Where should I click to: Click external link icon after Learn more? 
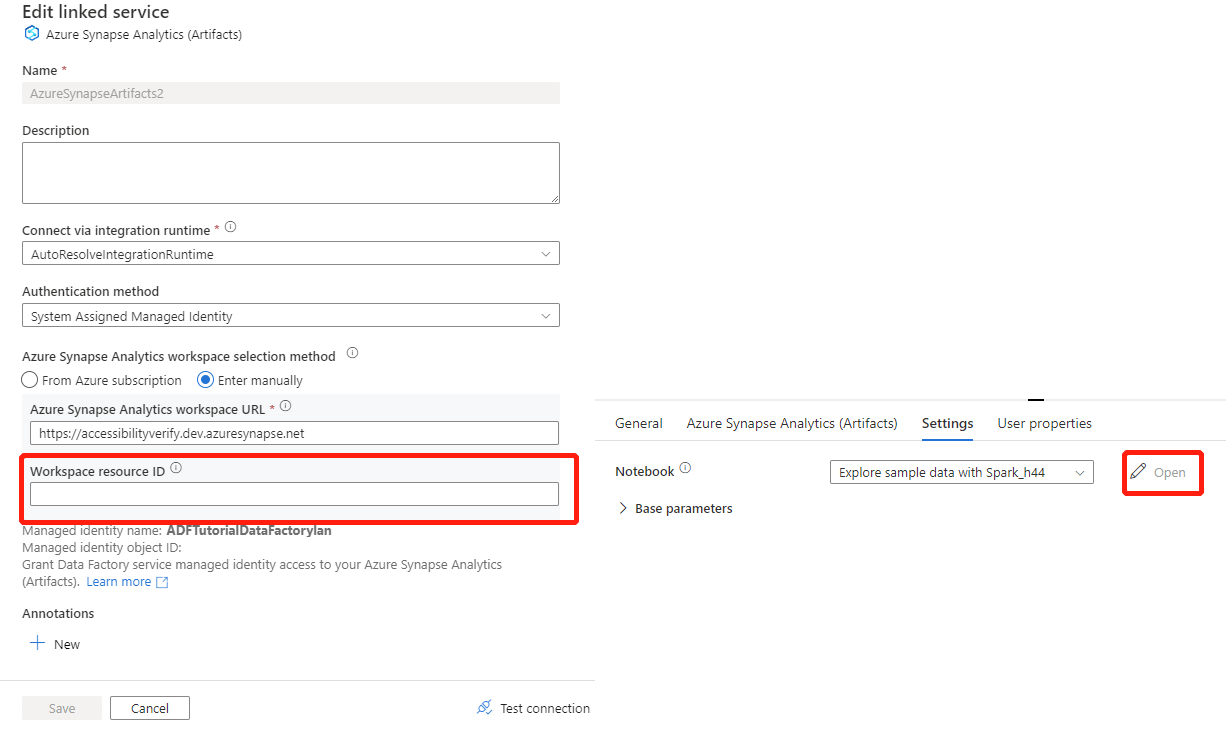[x=162, y=582]
